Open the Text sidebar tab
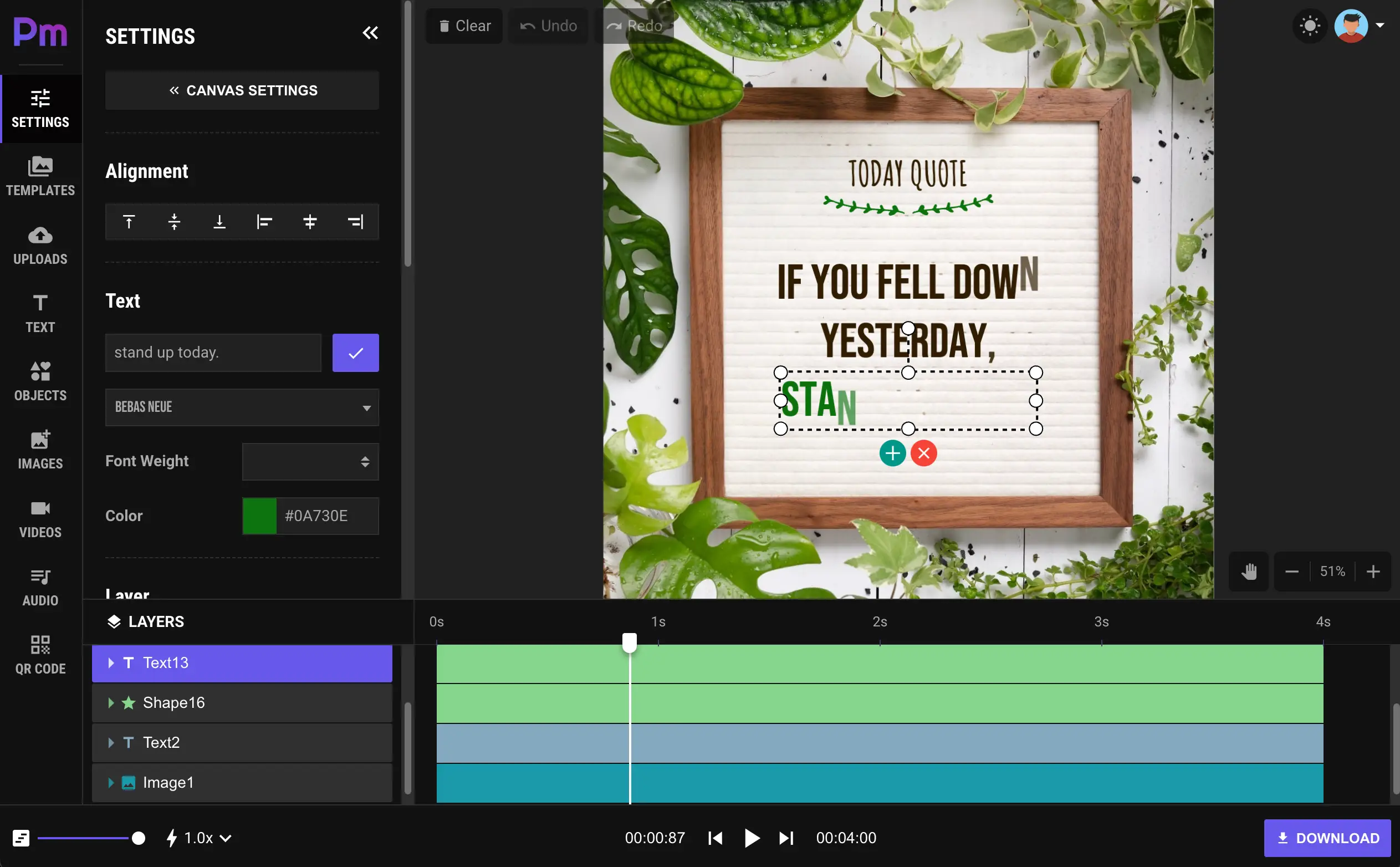Viewport: 1400px width, 867px height. [40, 314]
